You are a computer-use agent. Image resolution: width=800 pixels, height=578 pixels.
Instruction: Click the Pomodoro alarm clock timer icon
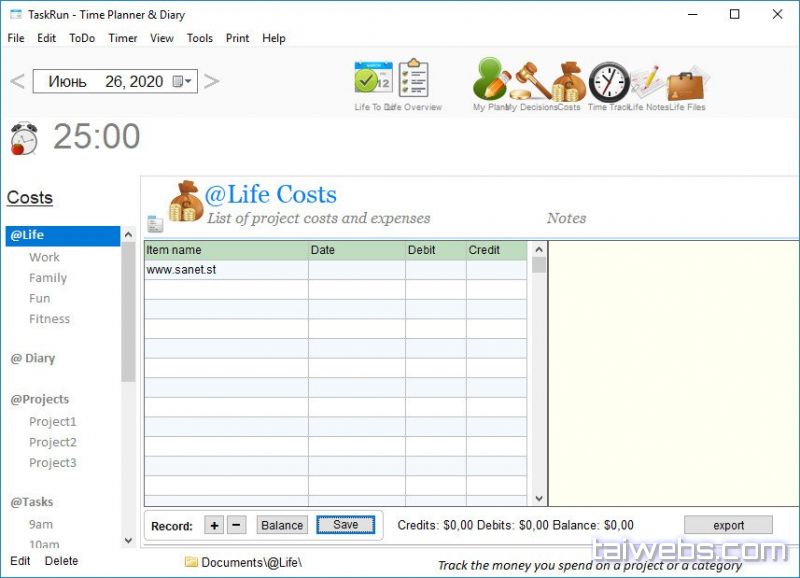click(x=23, y=138)
